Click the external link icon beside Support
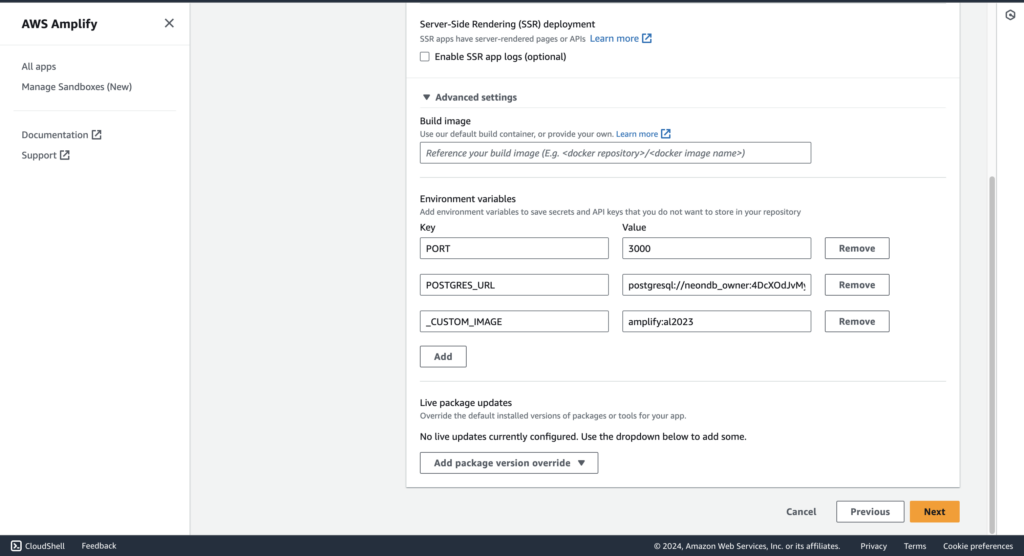 (x=65, y=155)
